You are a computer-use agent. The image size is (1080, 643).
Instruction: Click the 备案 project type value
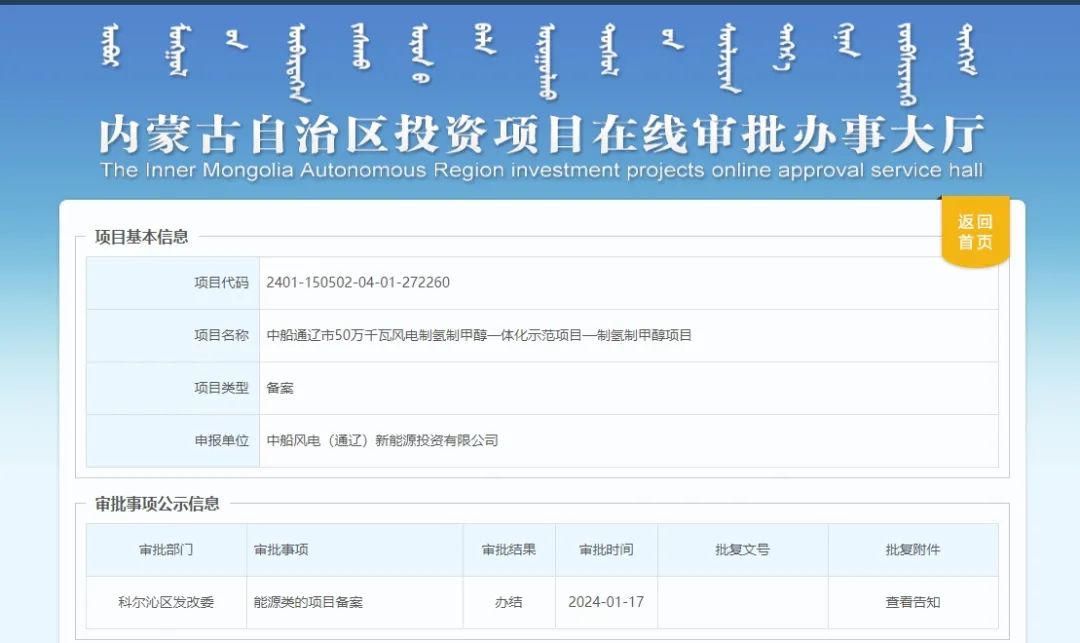280,388
